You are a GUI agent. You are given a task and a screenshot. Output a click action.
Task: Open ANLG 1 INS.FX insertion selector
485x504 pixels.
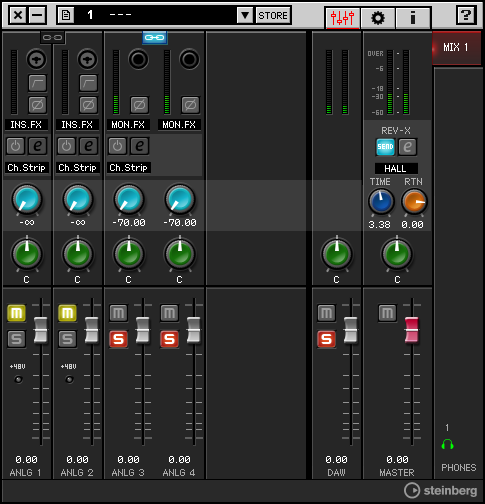(x=26, y=125)
